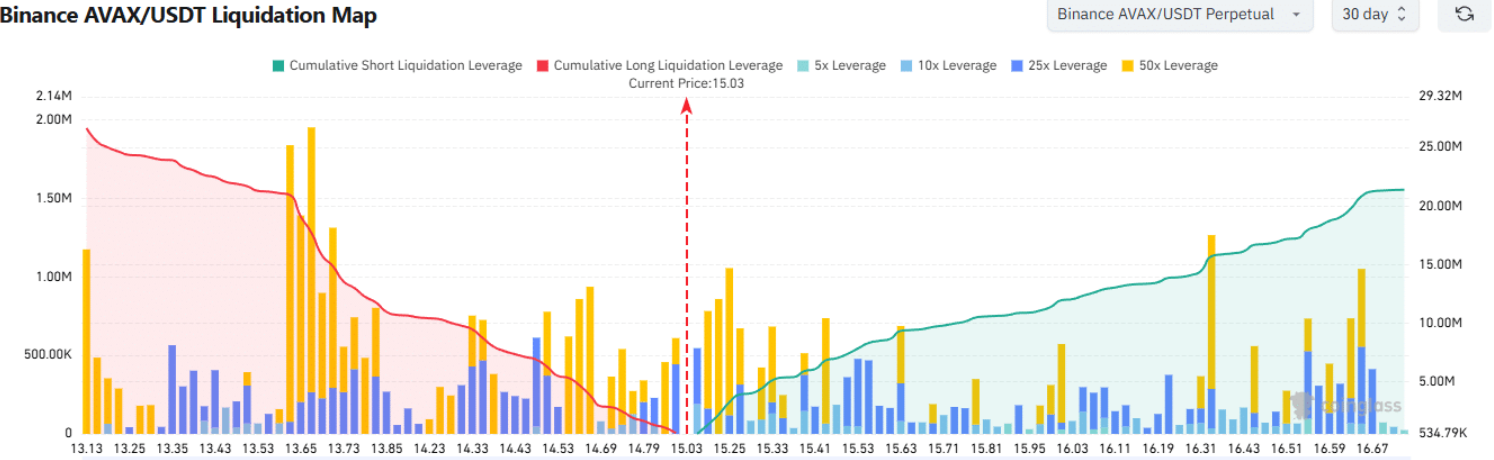Toggle the 5x Leverage legend entry
The image size is (1494, 460).
tap(840, 65)
